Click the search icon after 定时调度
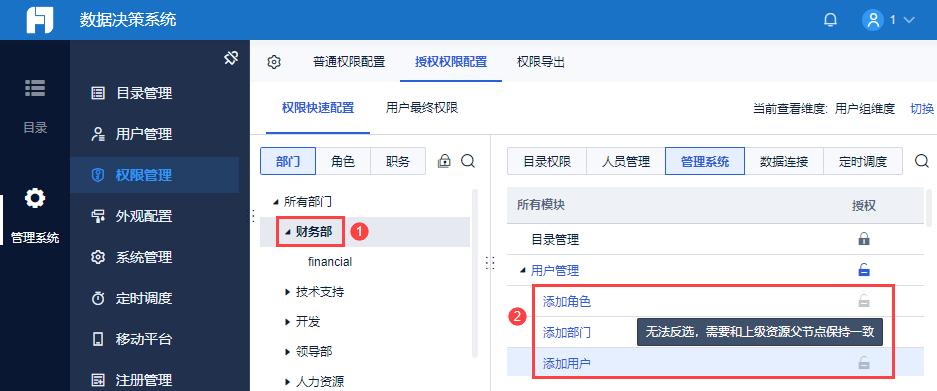The height and width of the screenshot is (391, 937). (922, 161)
